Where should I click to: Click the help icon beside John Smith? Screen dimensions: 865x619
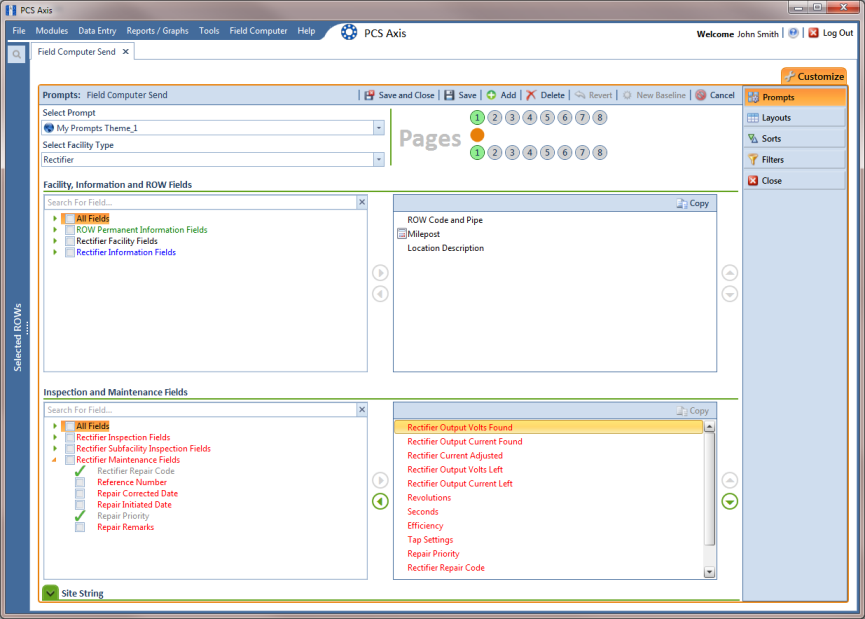(793, 33)
